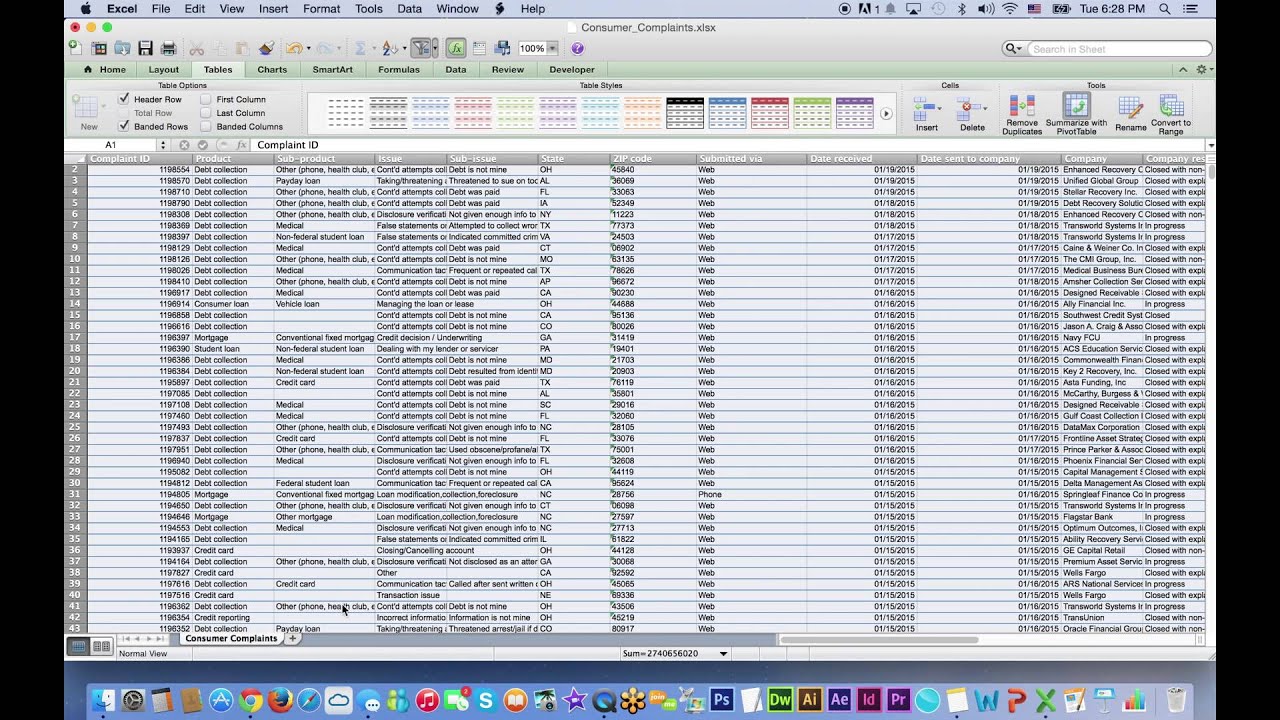Open the Data menu in menu bar

(409, 9)
